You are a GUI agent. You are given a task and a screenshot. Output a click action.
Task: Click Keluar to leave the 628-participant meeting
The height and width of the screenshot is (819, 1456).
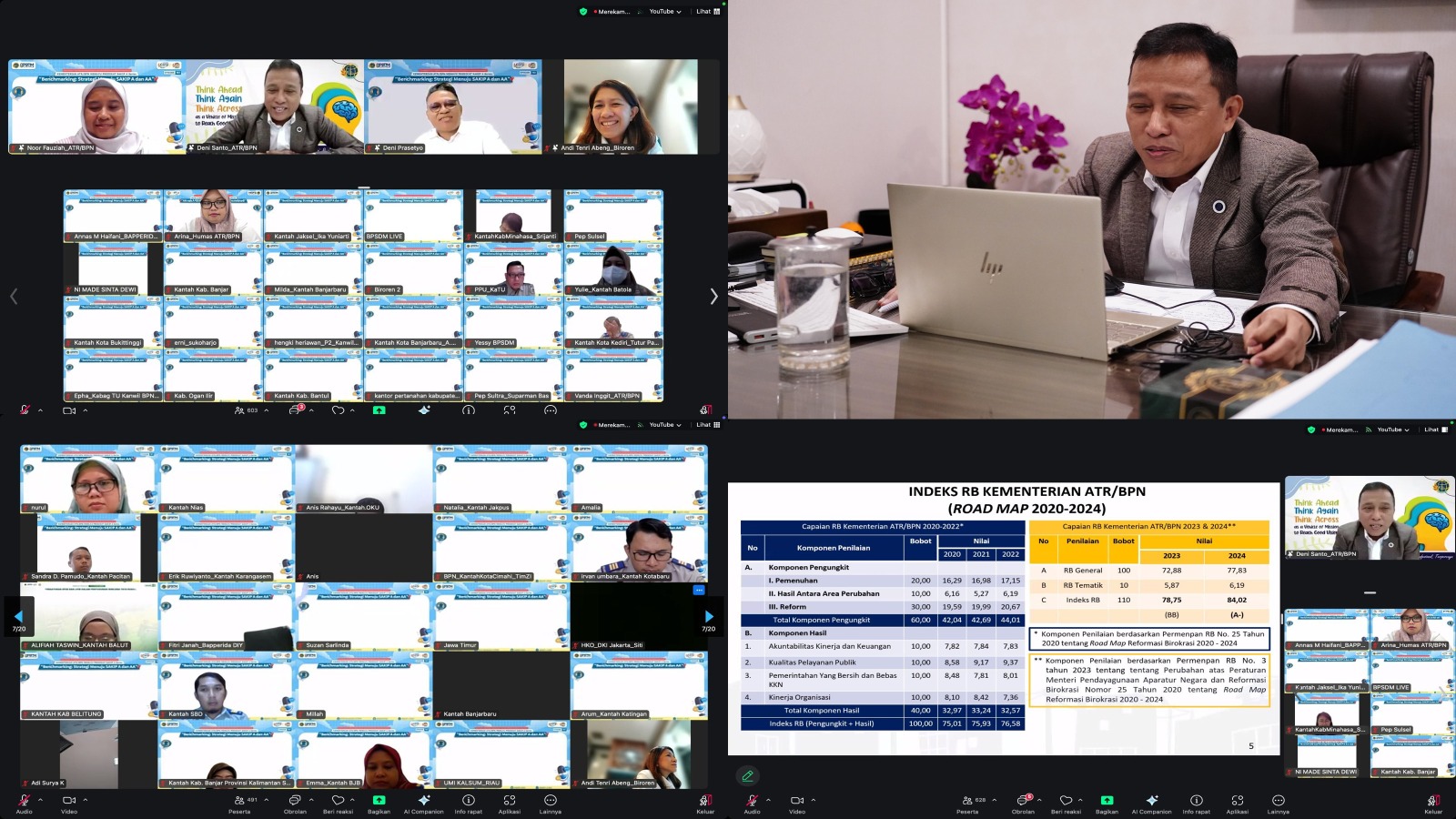click(x=1433, y=801)
